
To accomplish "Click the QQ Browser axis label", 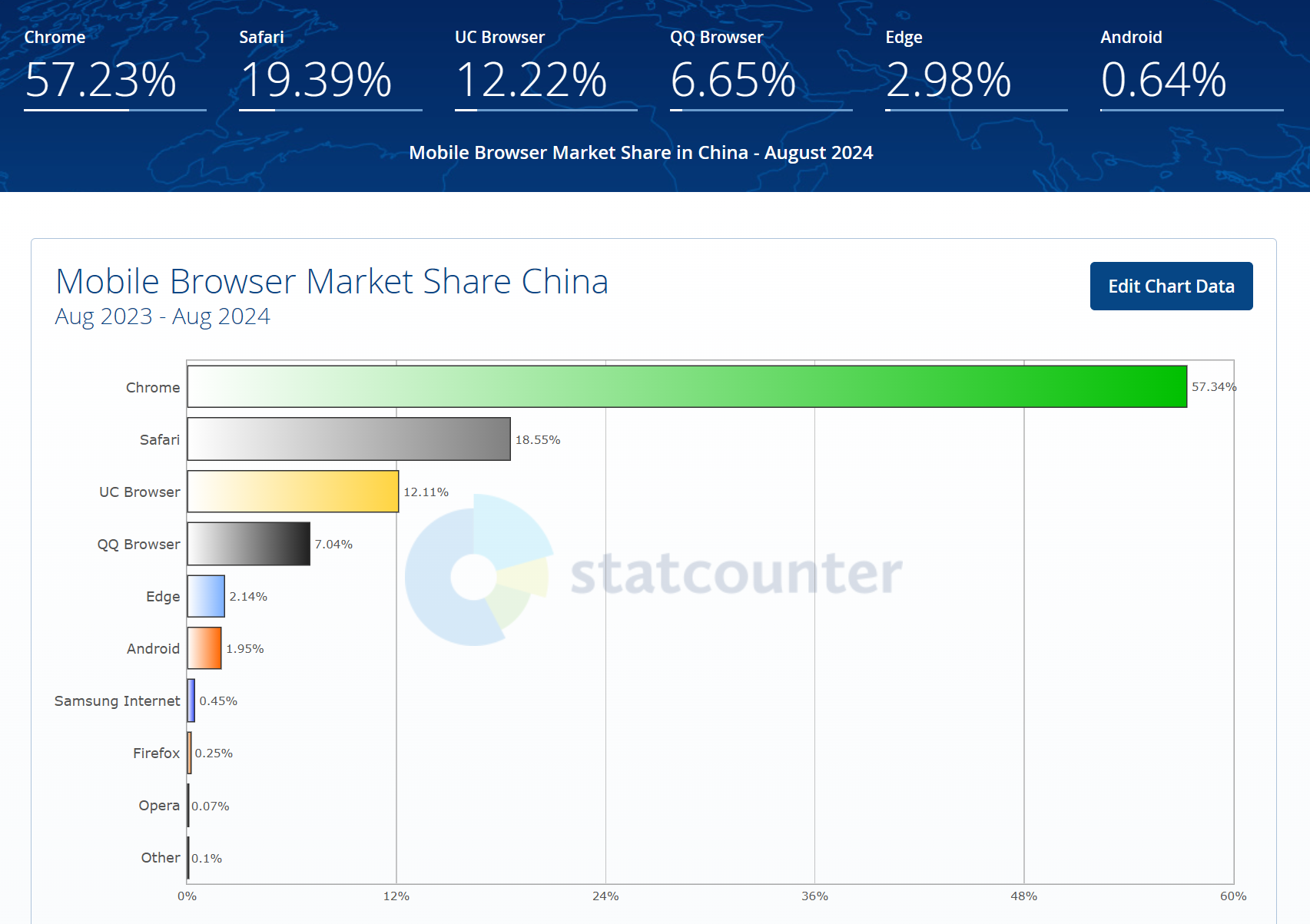I will click(138, 545).
